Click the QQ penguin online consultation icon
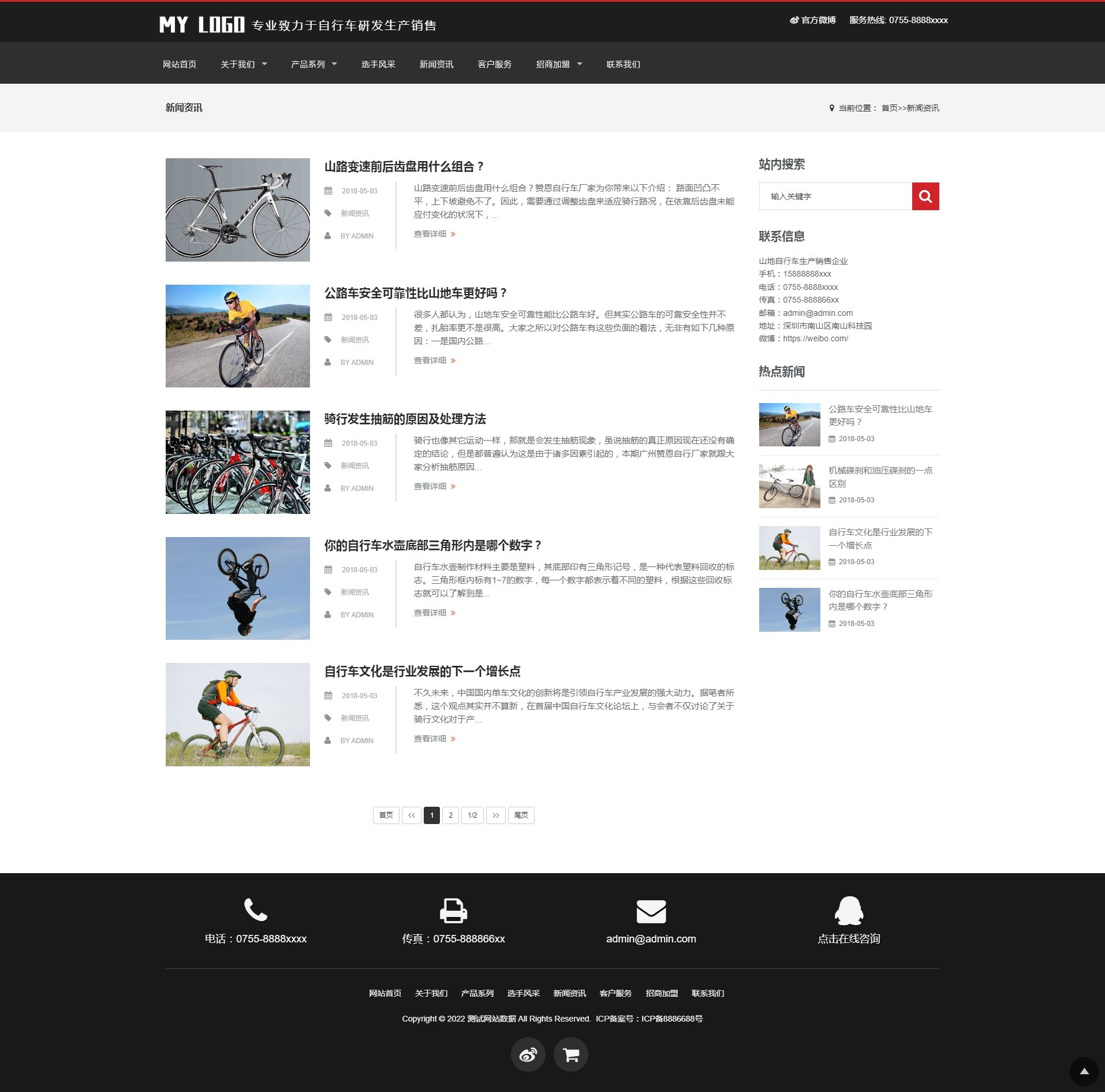The width and height of the screenshot is (1105, 1092). click(x=849, y=911)
